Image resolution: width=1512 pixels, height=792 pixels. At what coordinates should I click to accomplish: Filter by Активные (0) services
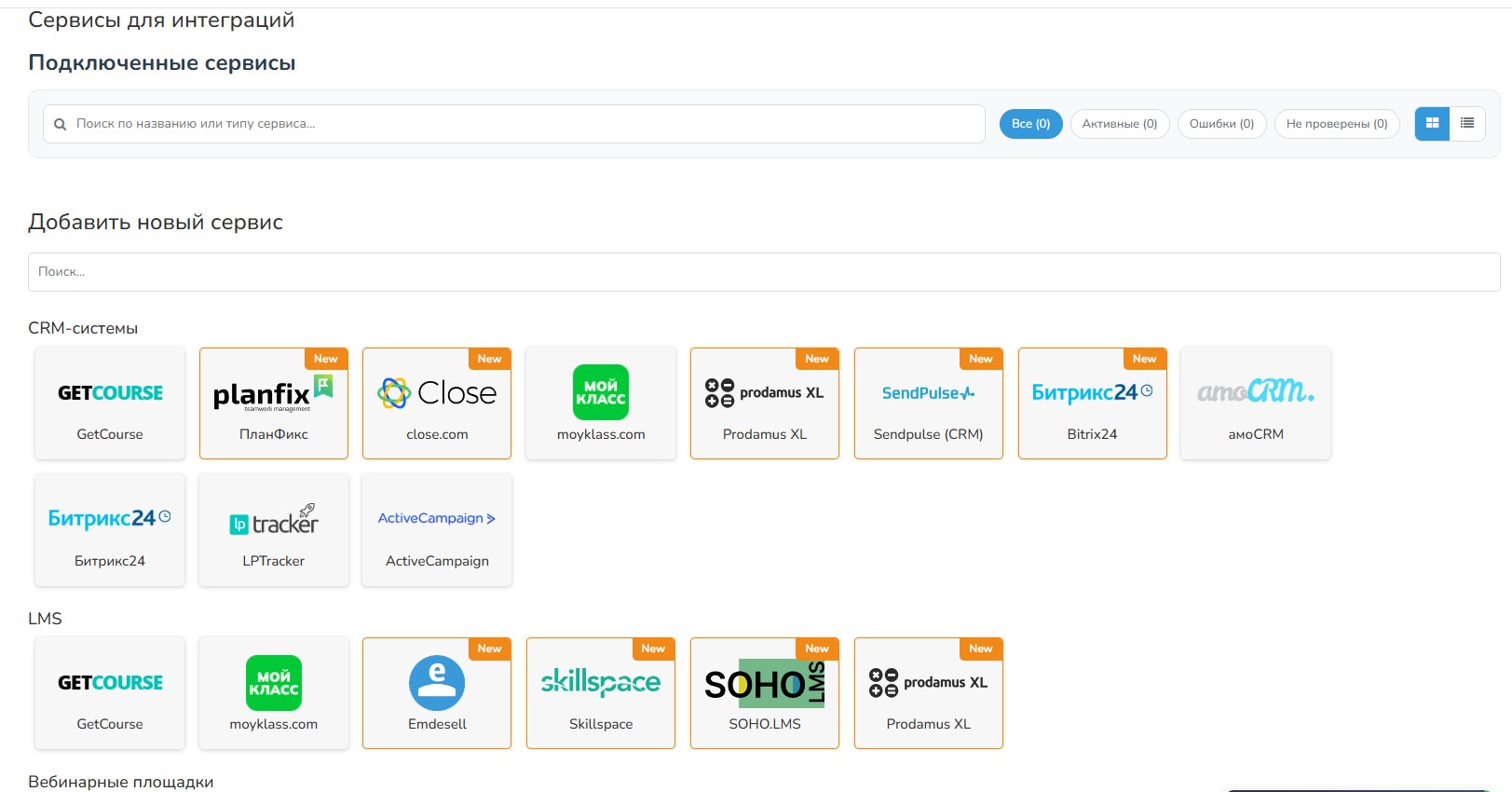1119,124
